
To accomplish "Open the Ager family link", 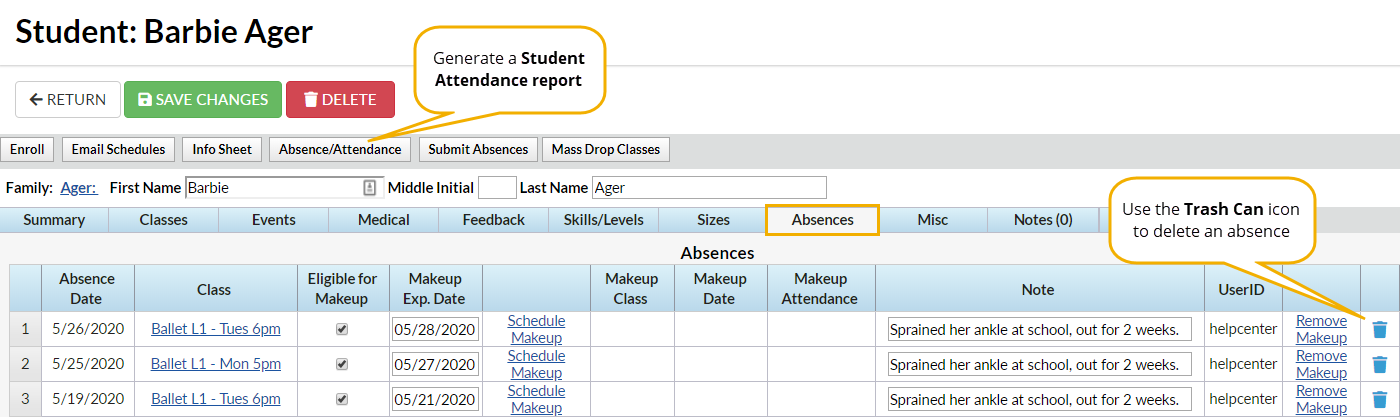I will (78, 187).
